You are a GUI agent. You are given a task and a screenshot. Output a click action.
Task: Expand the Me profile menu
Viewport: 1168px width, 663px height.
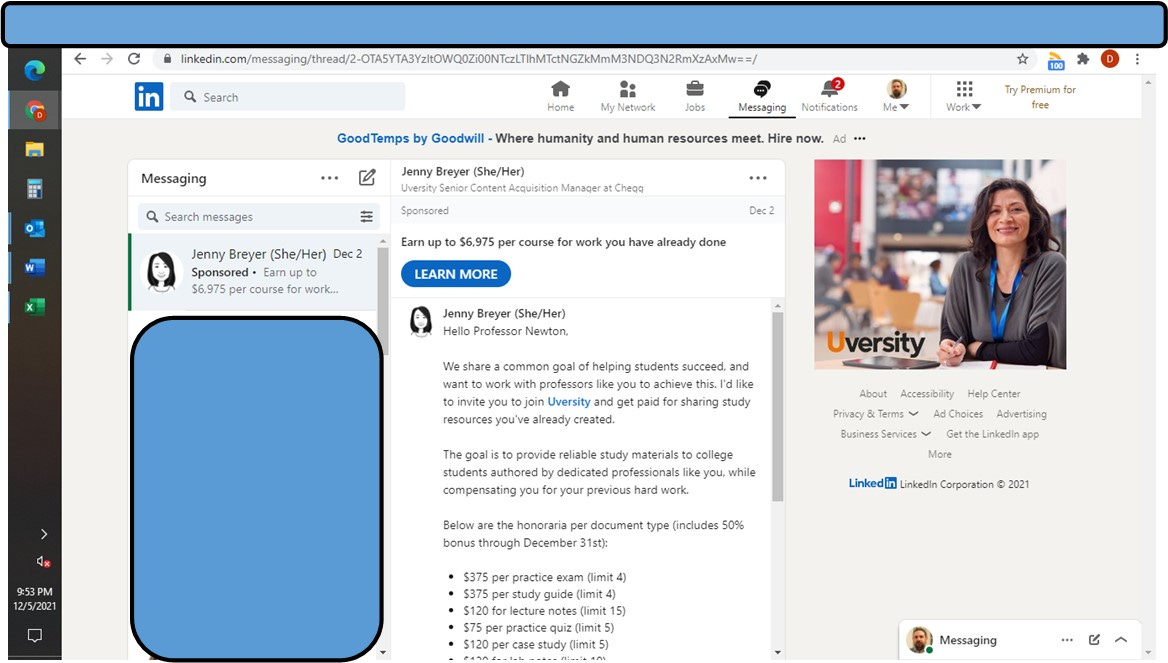[x=896, y=97]
